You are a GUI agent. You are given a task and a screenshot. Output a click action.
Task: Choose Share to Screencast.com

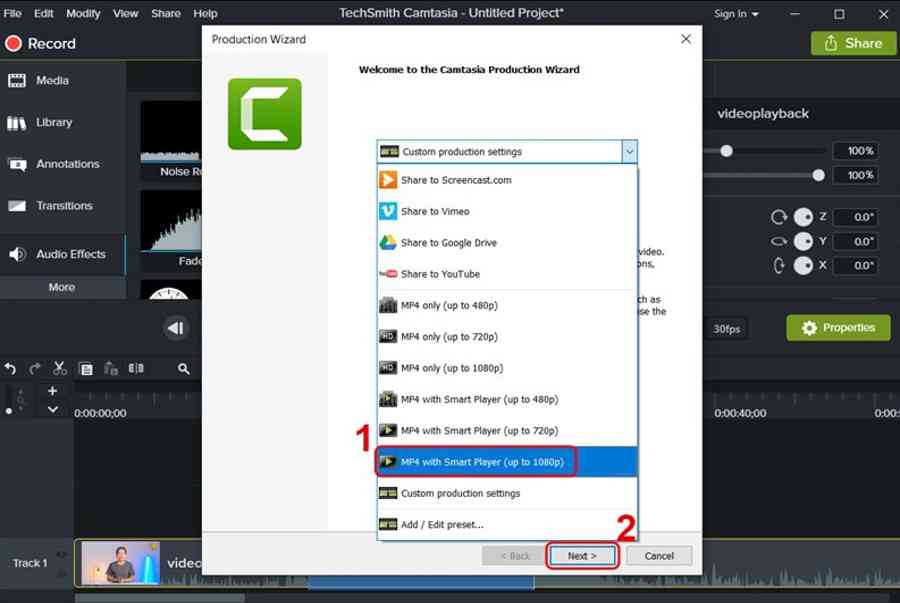[x=507, y=180]
